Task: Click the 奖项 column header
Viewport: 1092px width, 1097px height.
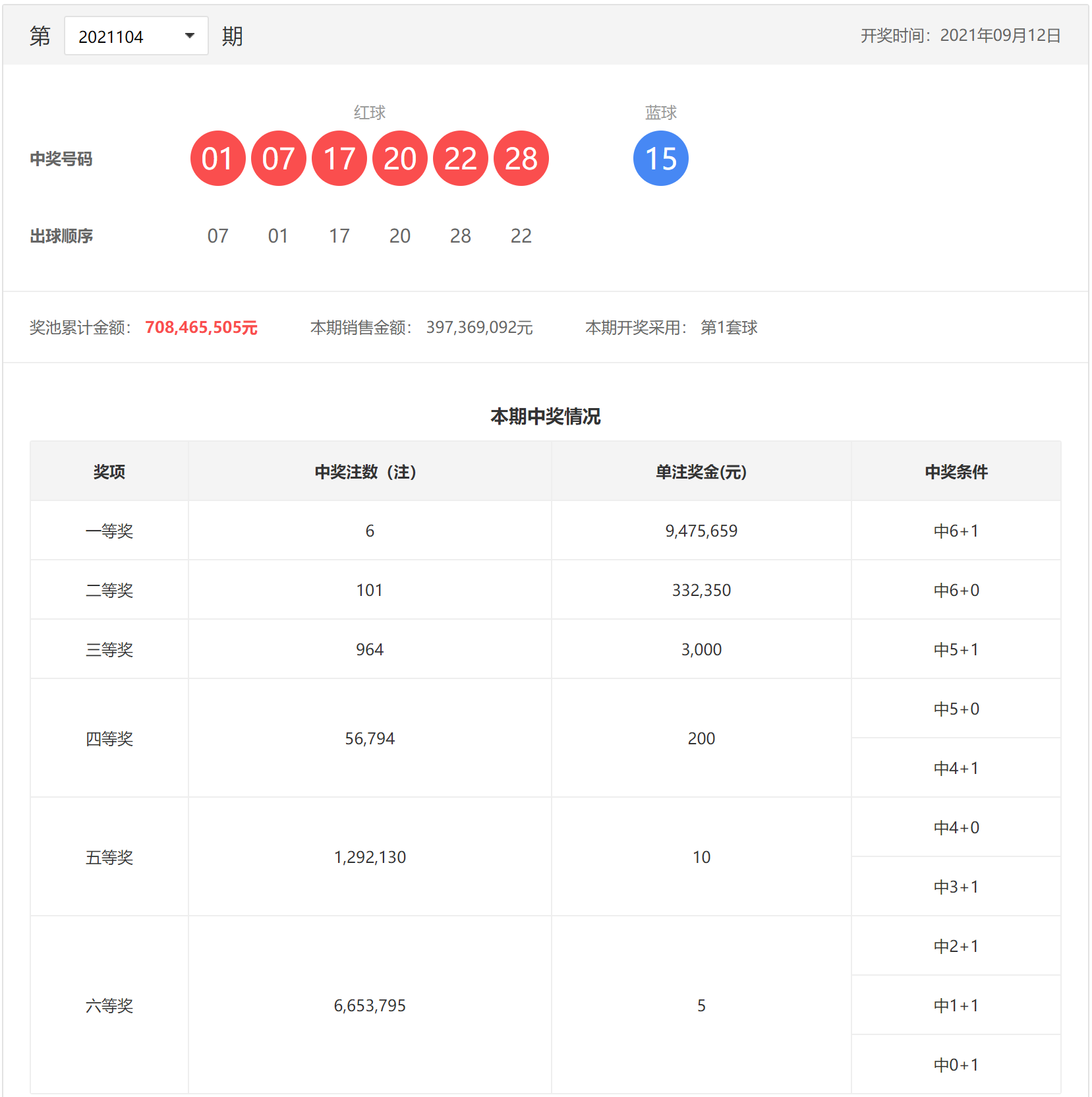Action: 109,472
